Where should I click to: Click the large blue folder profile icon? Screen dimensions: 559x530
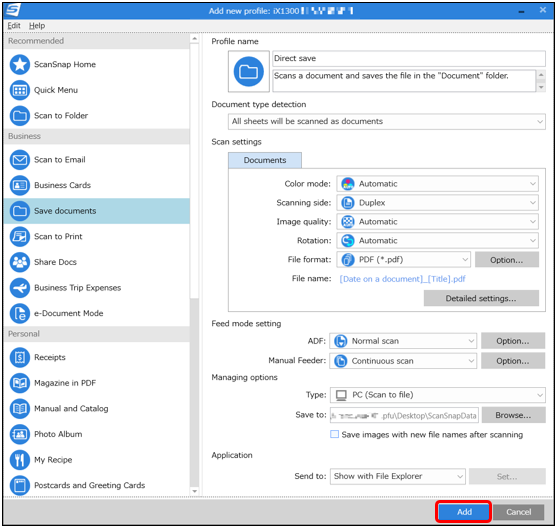click(248, 72)
